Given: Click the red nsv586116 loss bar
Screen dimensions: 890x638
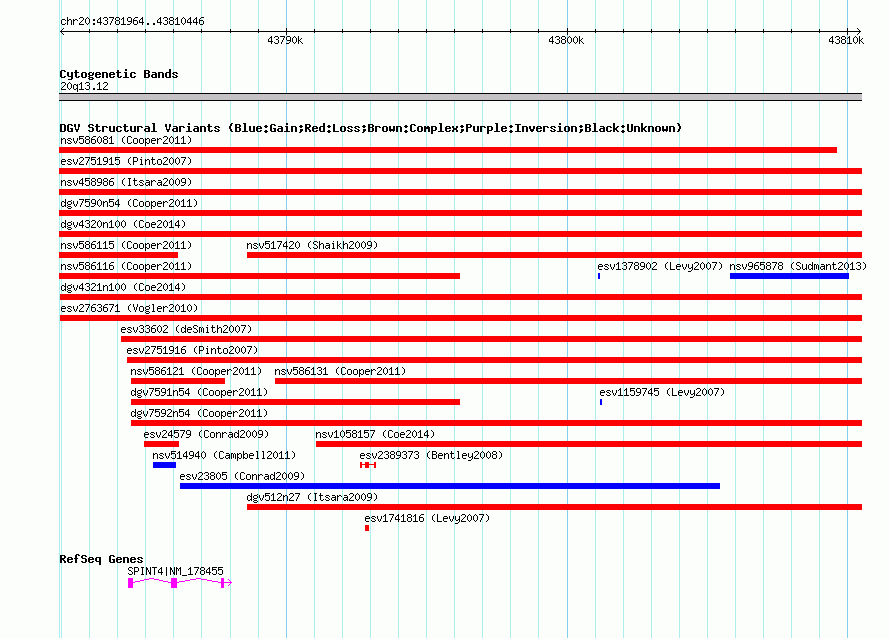Looking at the screenshot, I should [260, 276].
